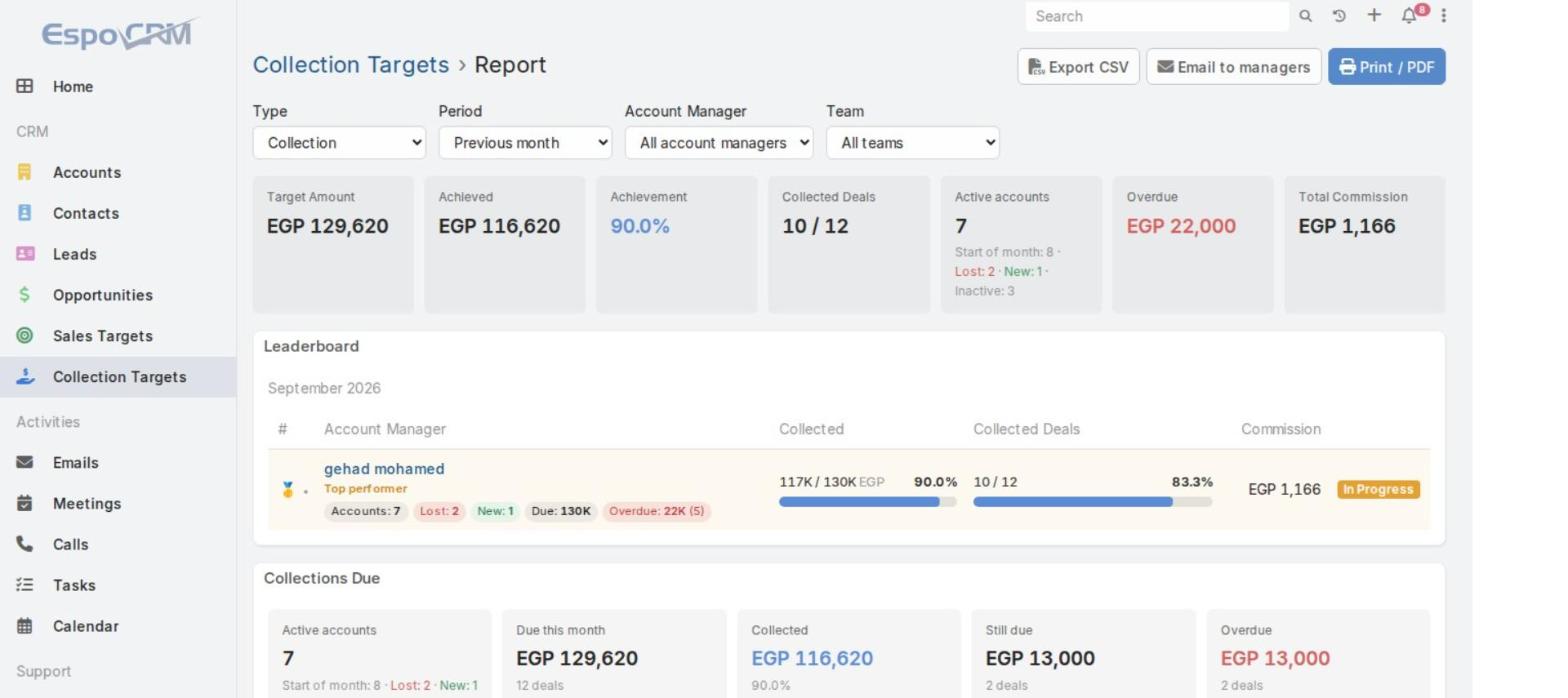Click the Opportunities dollar icon
Screen dimensions: 1568x698
25,295
